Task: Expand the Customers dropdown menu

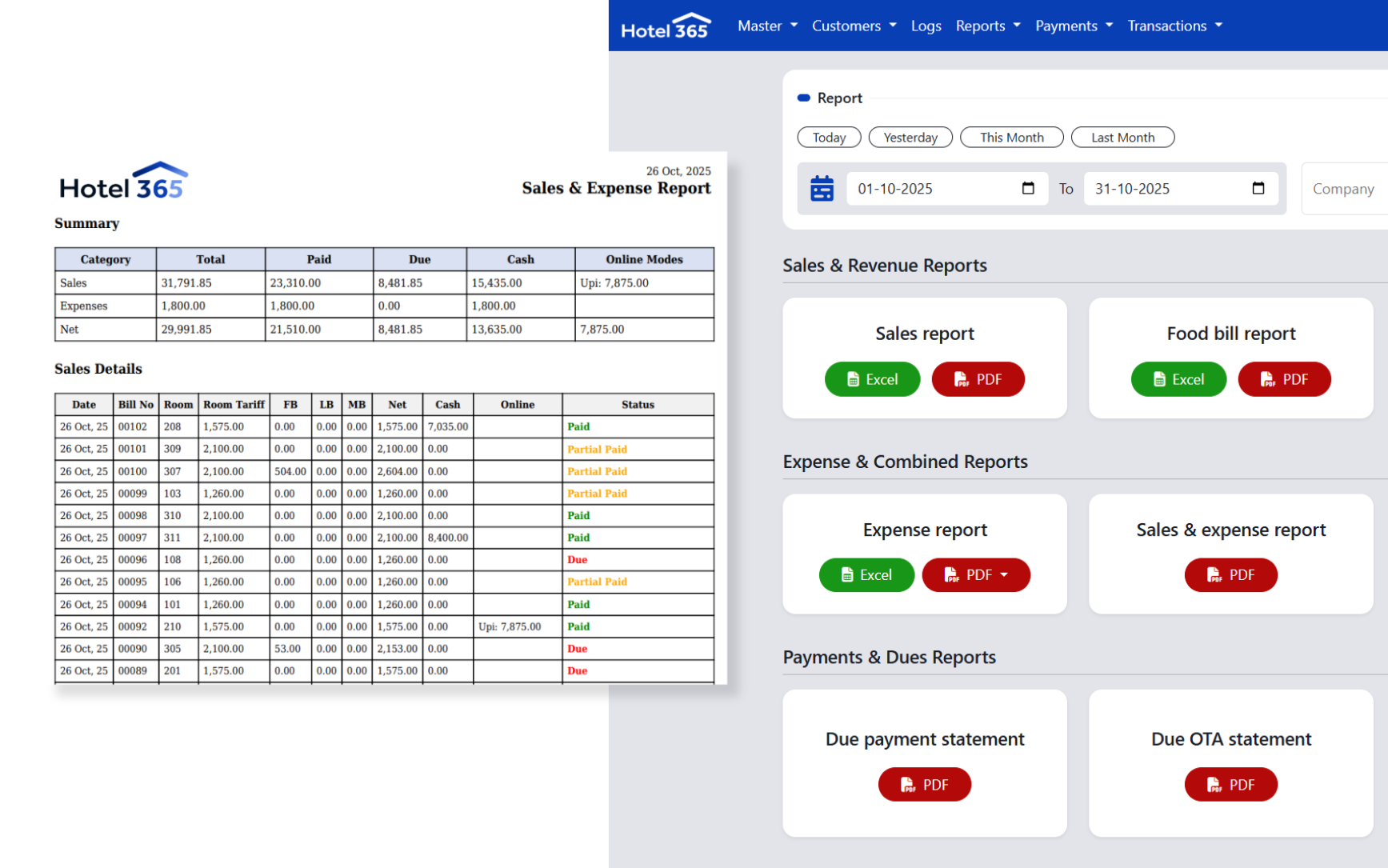Action: (x=854, y=26)
